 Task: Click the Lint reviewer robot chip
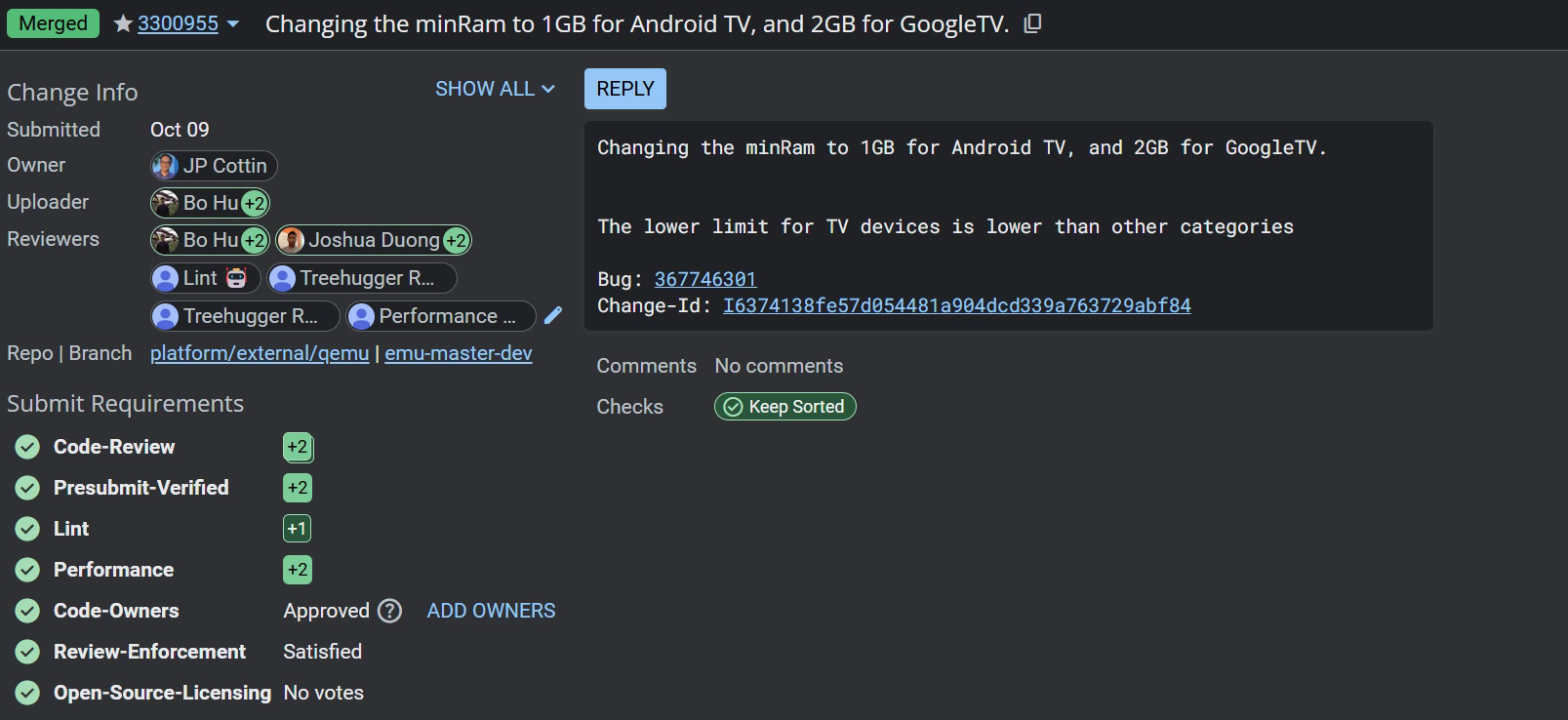(206, 278)
